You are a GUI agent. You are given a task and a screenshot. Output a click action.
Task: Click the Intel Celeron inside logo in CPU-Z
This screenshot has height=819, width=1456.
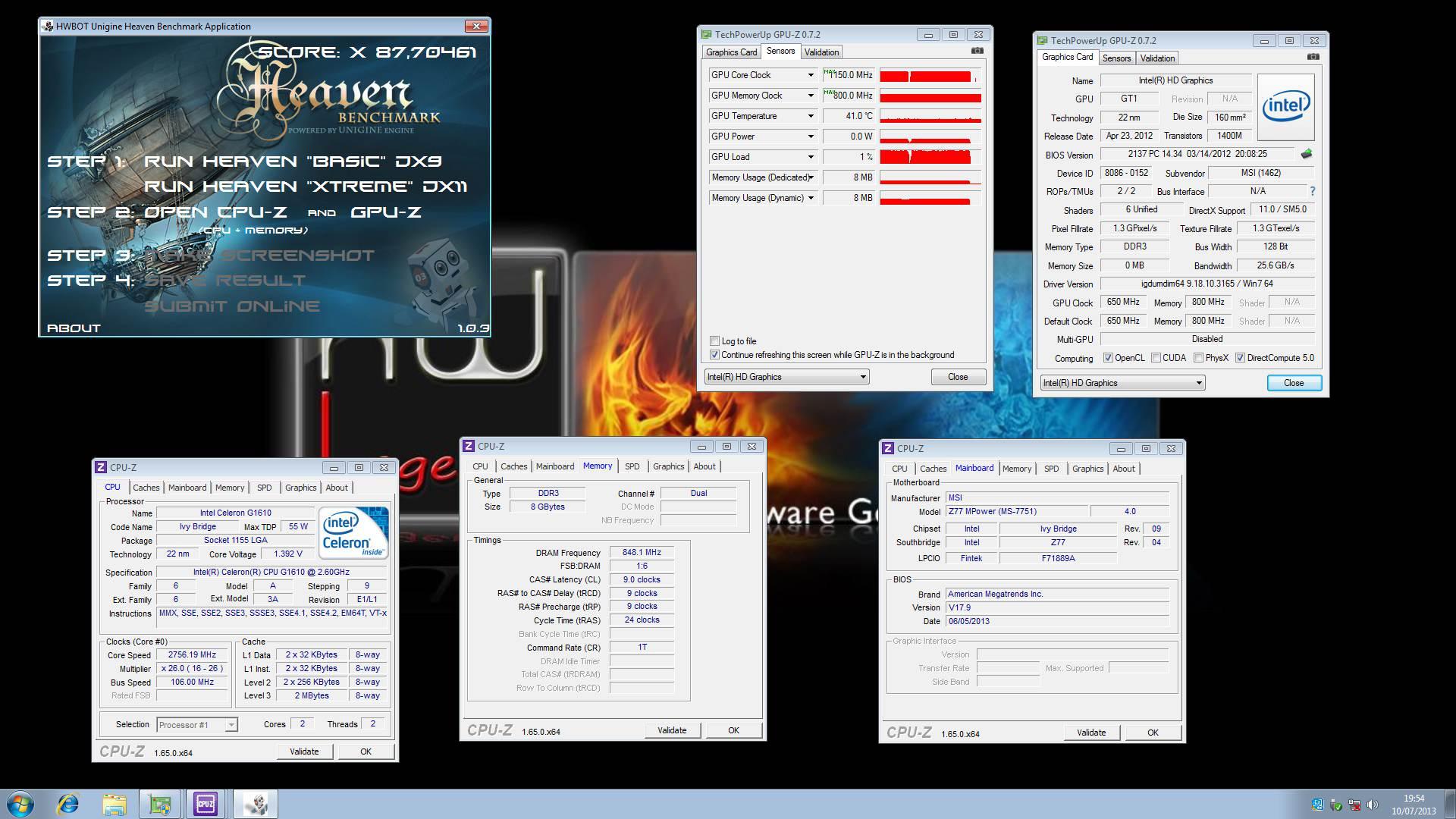pos(353,532)
